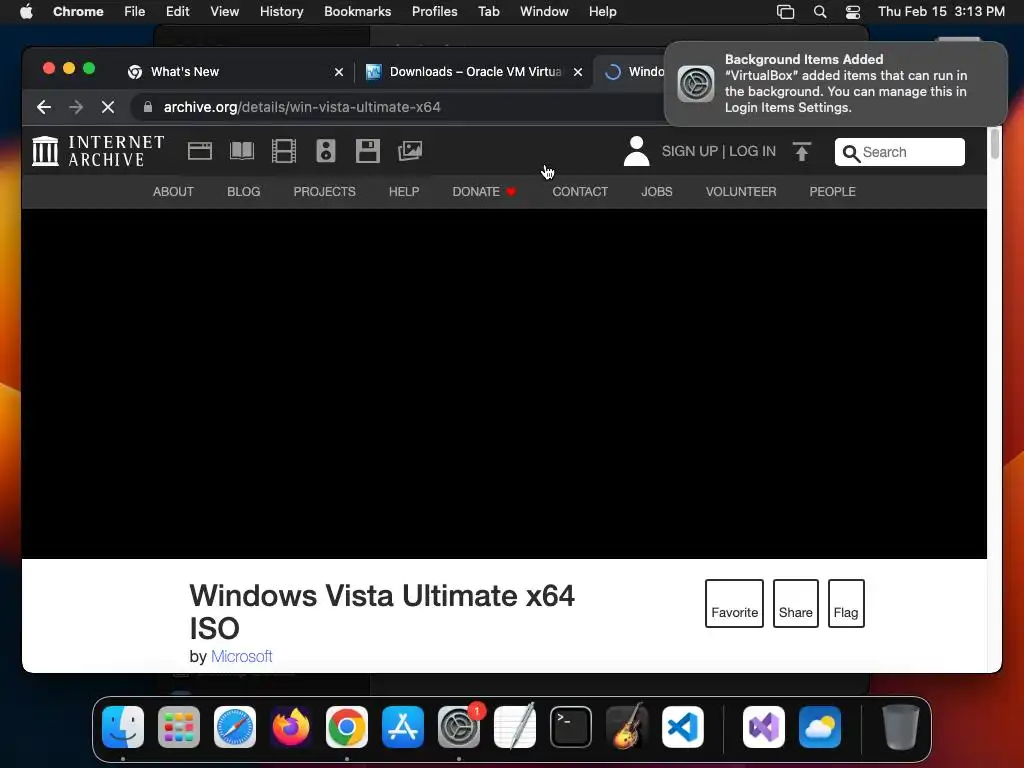This screenshot has width=1024, height=768.
Task: Click Google Chrome icon in the Dock
Action: (x=347, y=727)
